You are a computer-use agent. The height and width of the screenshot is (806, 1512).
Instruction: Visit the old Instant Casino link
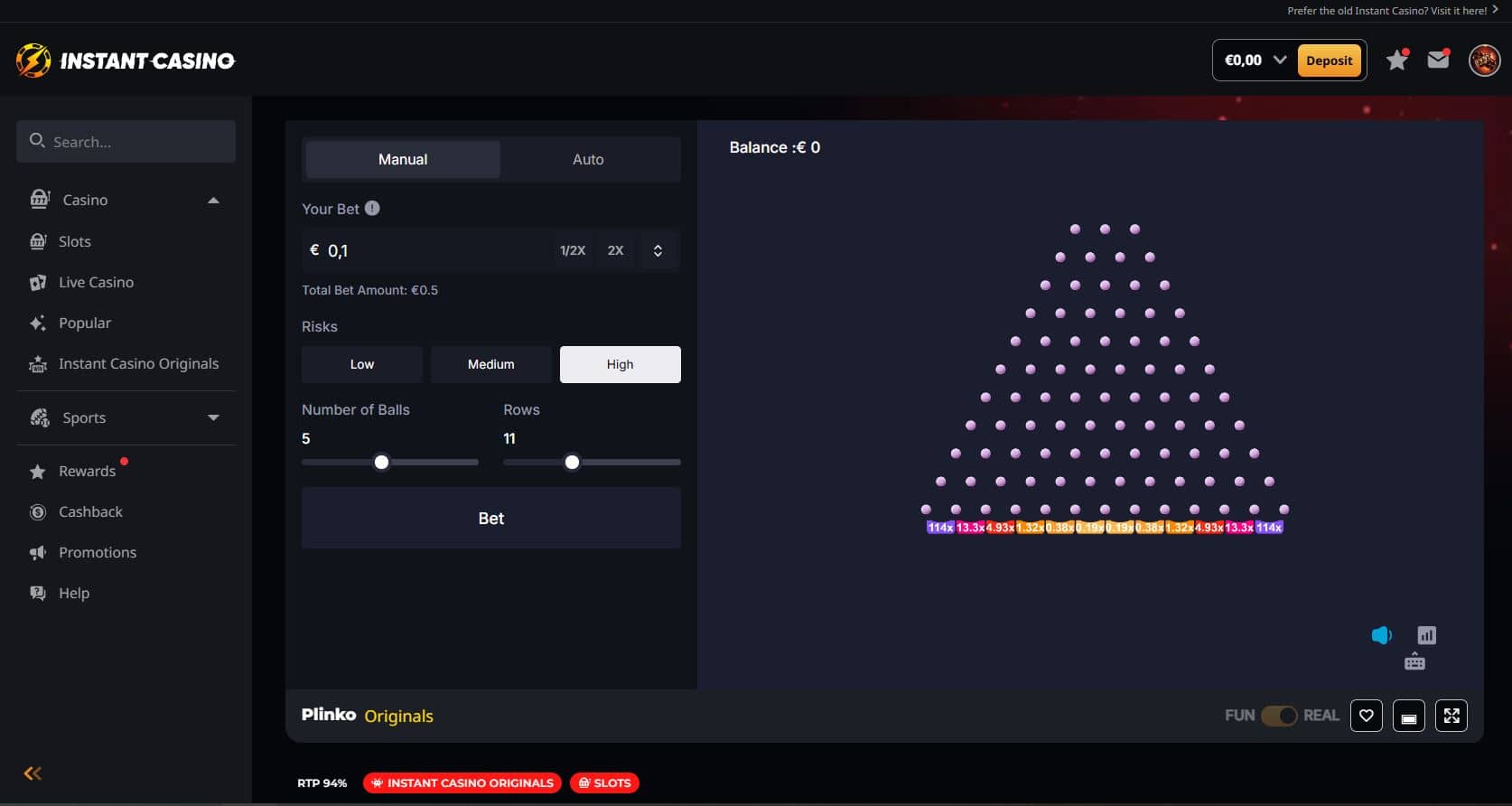(x=1393, y=11)
